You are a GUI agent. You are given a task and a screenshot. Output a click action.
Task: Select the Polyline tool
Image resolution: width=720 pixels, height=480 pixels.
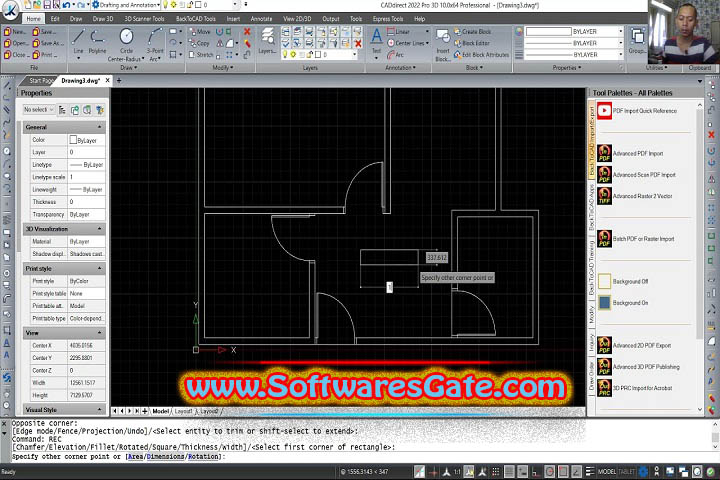97,41
